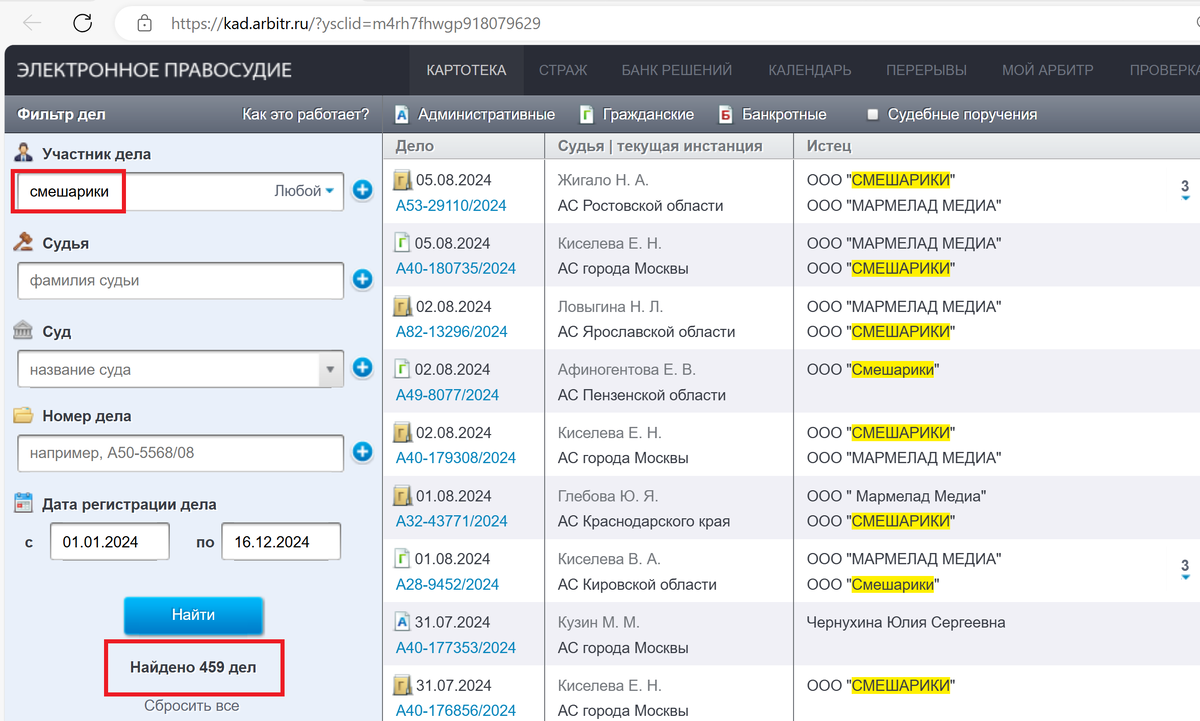
Task: Open case А40-180735/2024
Action: 456,269
